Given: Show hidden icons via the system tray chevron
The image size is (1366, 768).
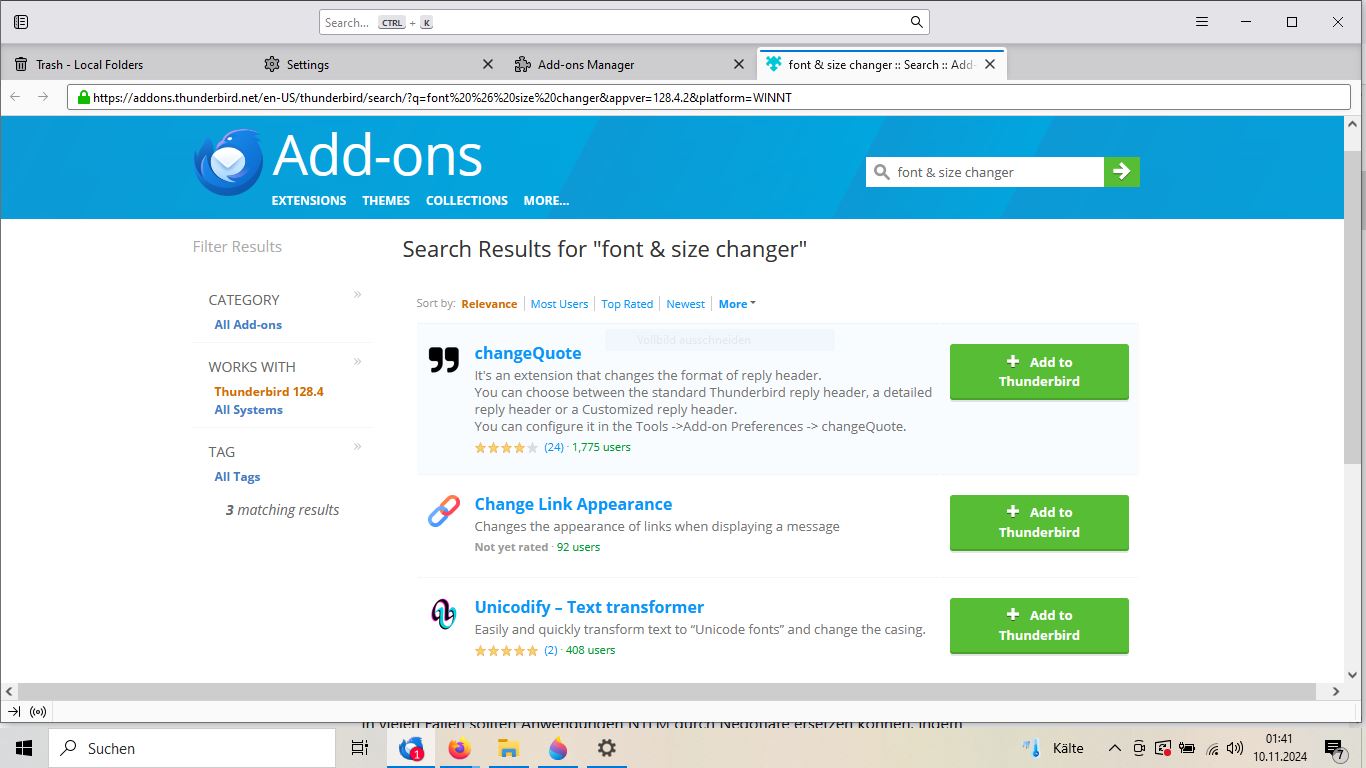Looking at the screenshot, I should click(x=1114, y=748).
